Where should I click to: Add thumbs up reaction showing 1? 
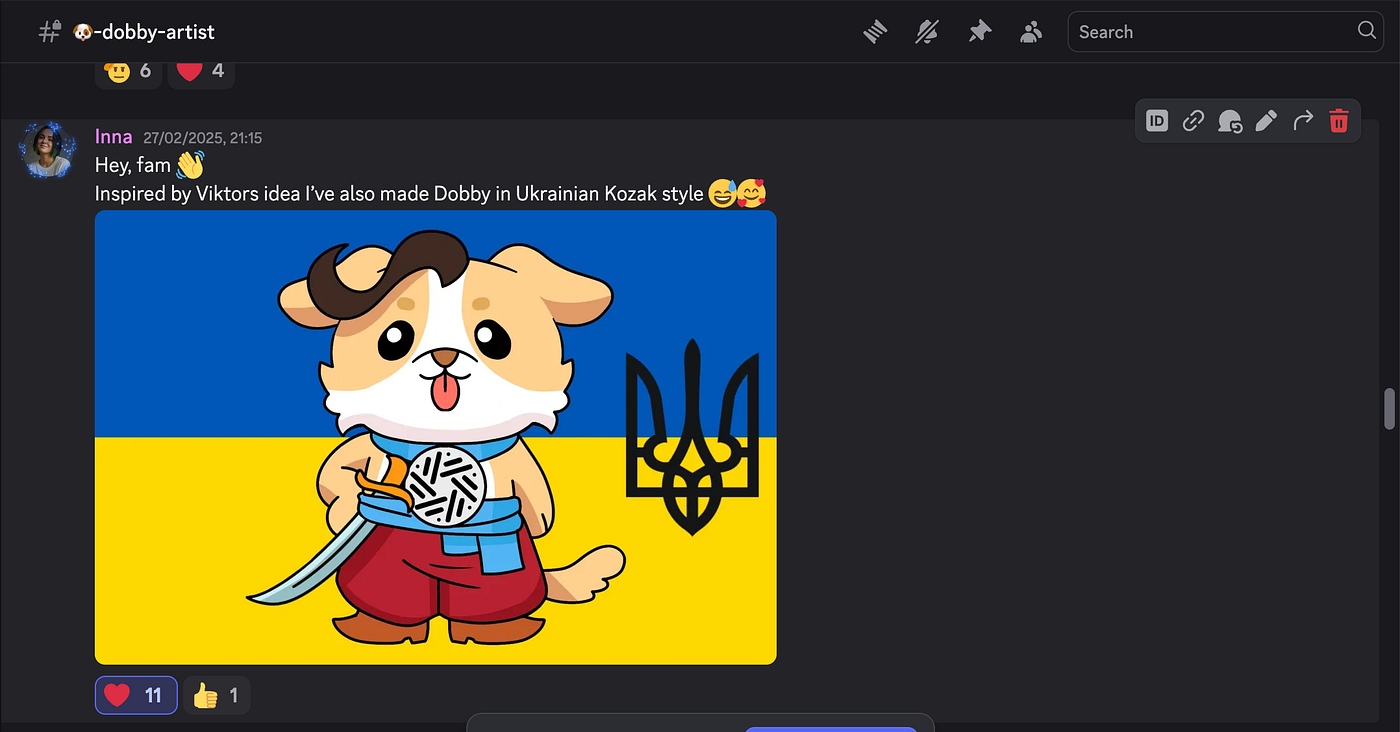pyautogui.click(x=216, y=695)
